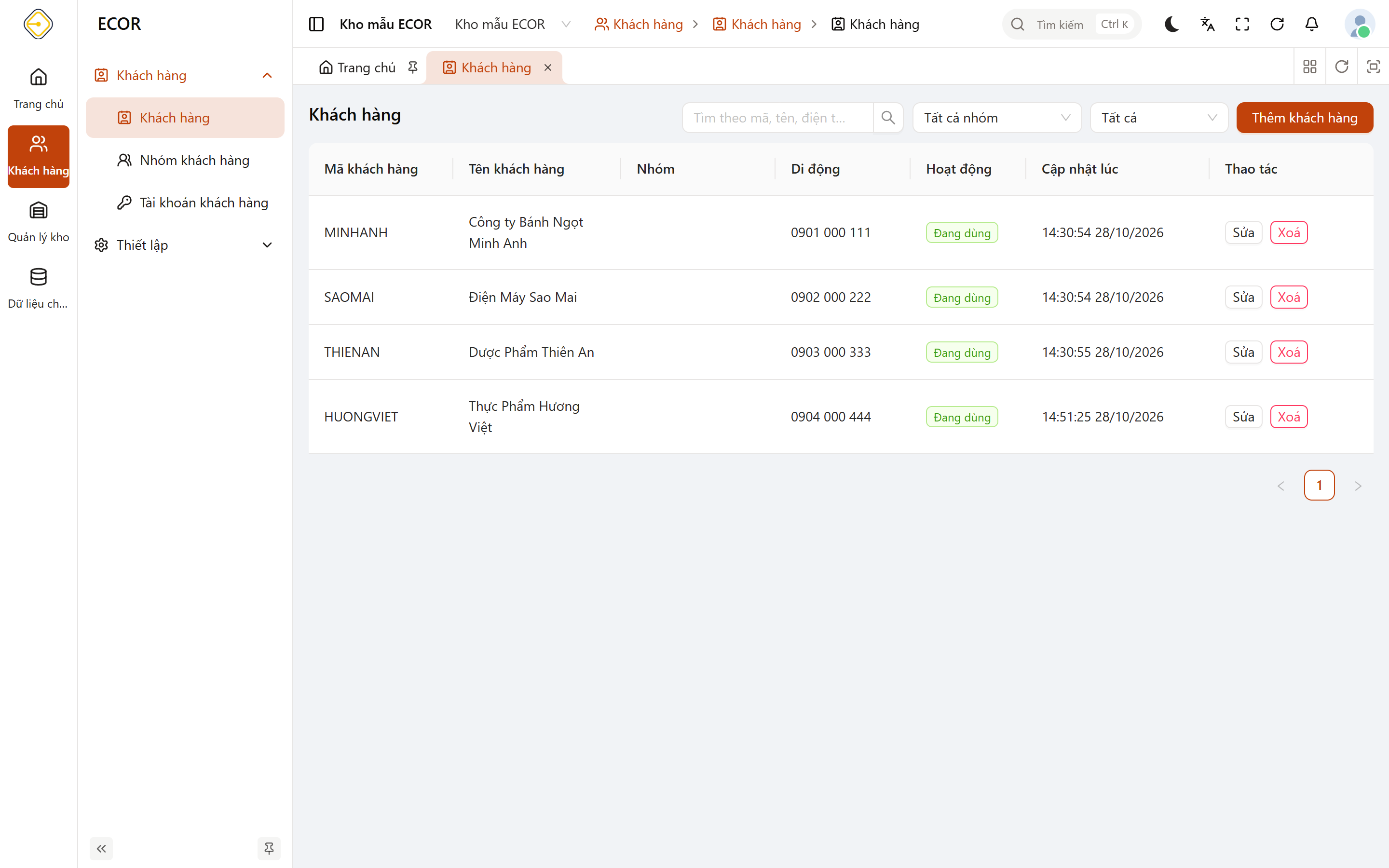Image resolution: width=1389 pixels, height=868 pixels.
Task: Close the Khách hàng tab
Action: (547, 68)
